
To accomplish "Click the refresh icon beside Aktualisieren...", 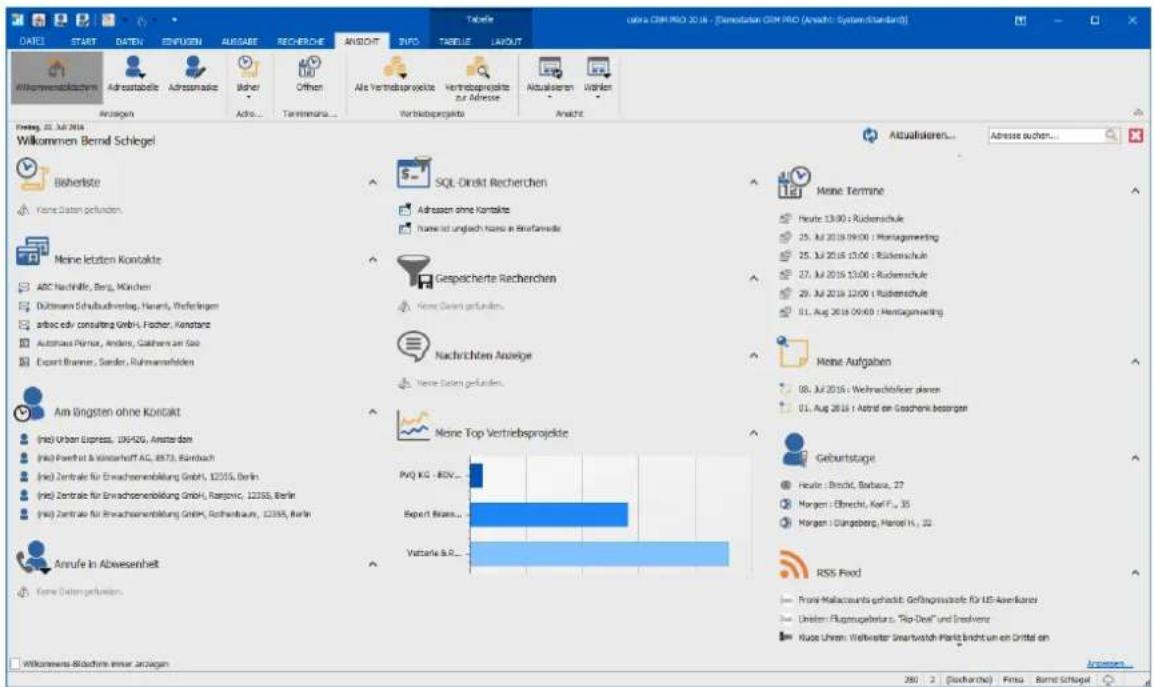I will [x=870, y=135].
